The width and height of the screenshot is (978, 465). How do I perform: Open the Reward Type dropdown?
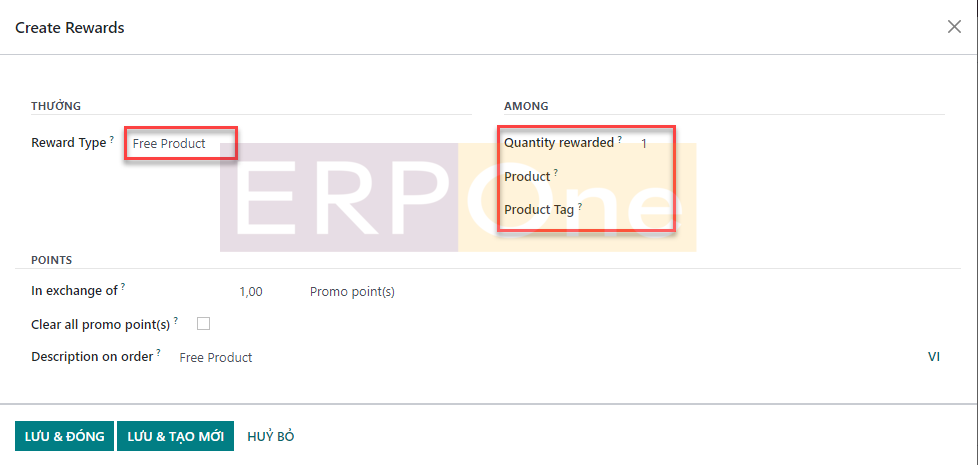click(x=181, y=144)
